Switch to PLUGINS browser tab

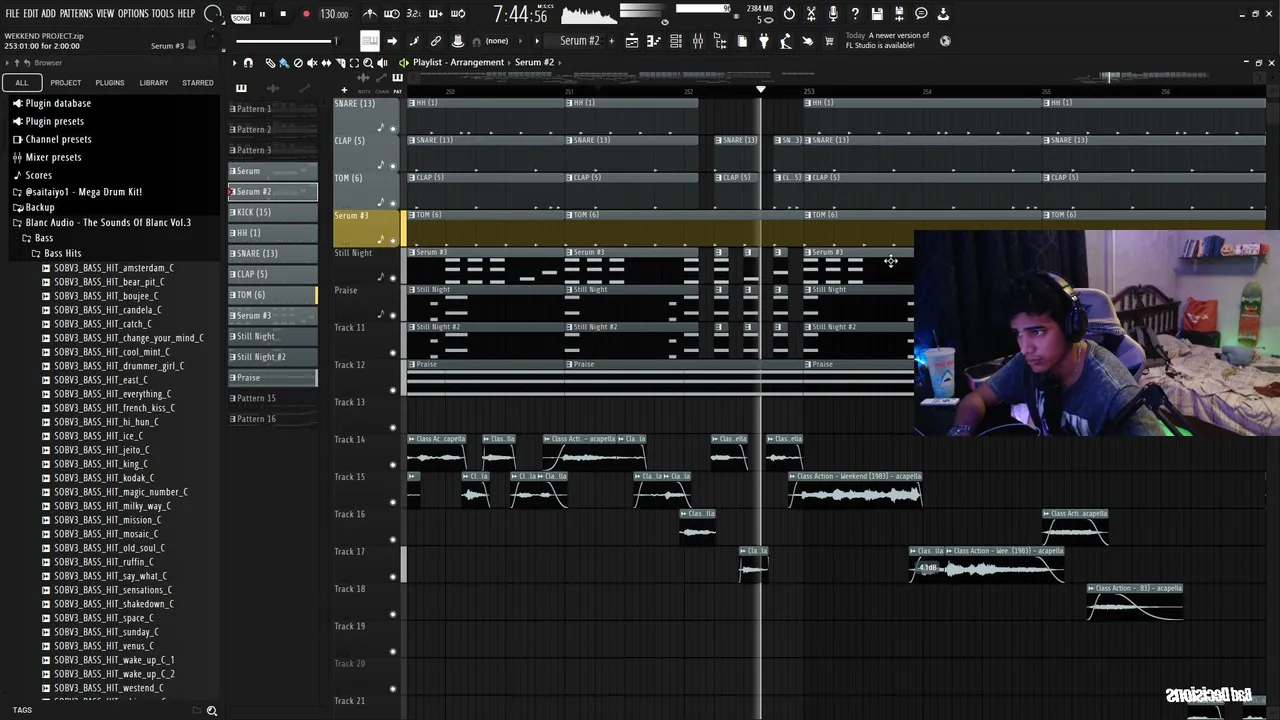tap(110, 82)
